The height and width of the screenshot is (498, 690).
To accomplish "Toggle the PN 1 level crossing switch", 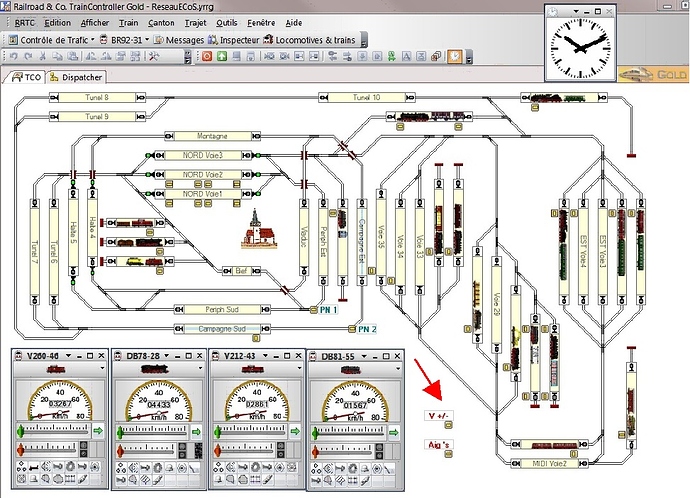I will point(313,310).
